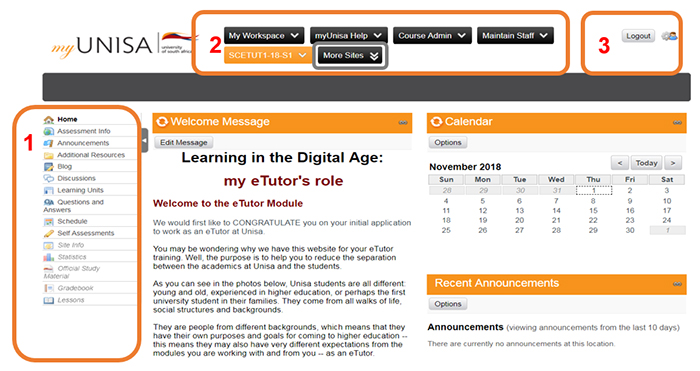
Task: Click Options button under Calendar
Action: [x=448, y=143]
